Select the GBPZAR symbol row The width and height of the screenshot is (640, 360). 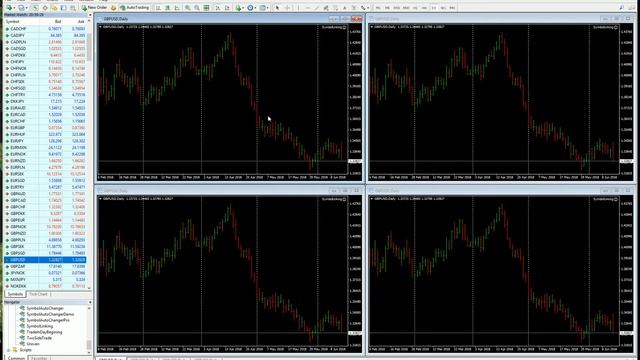tap(45, 266)
